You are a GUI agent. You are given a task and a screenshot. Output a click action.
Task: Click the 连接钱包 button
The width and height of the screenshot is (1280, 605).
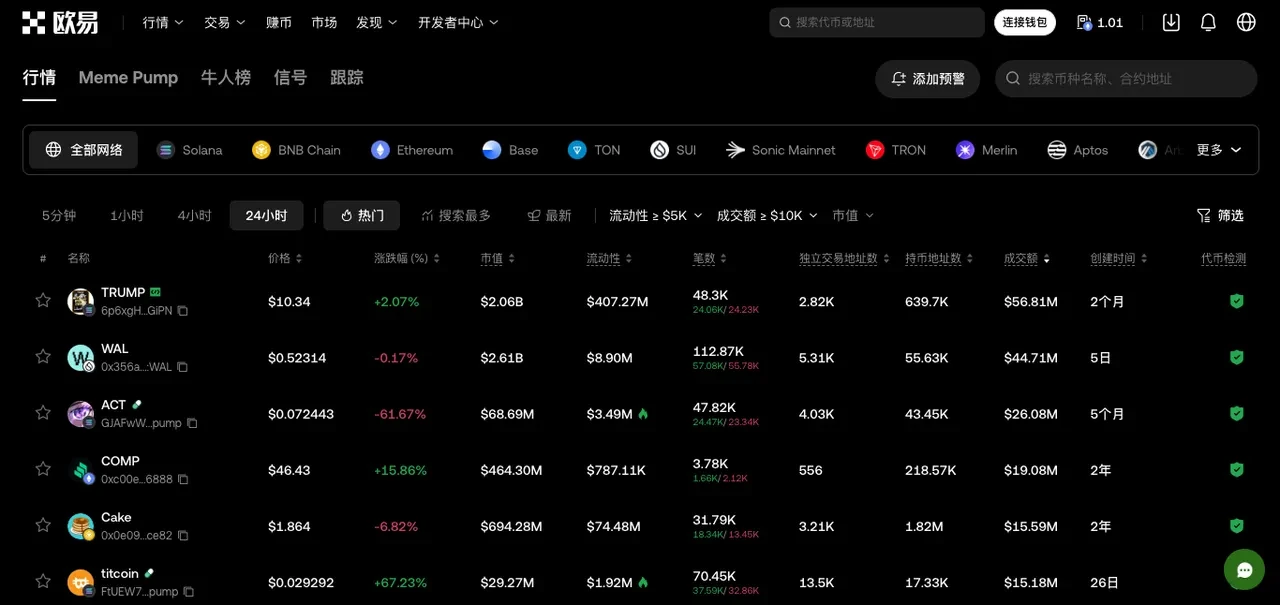tap(1025, 22)
